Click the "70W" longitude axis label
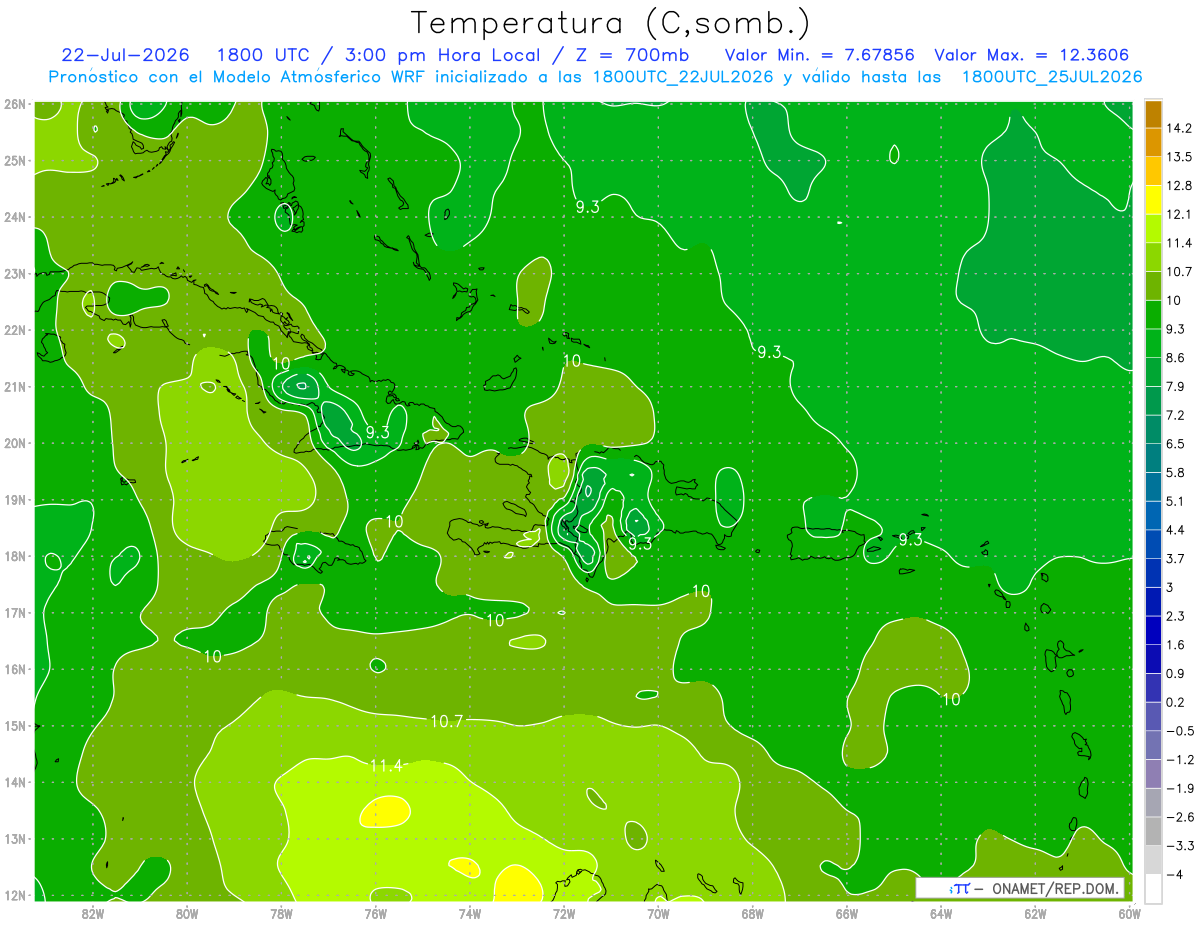Screen dimensions: 1200x927 click(658, 913)
